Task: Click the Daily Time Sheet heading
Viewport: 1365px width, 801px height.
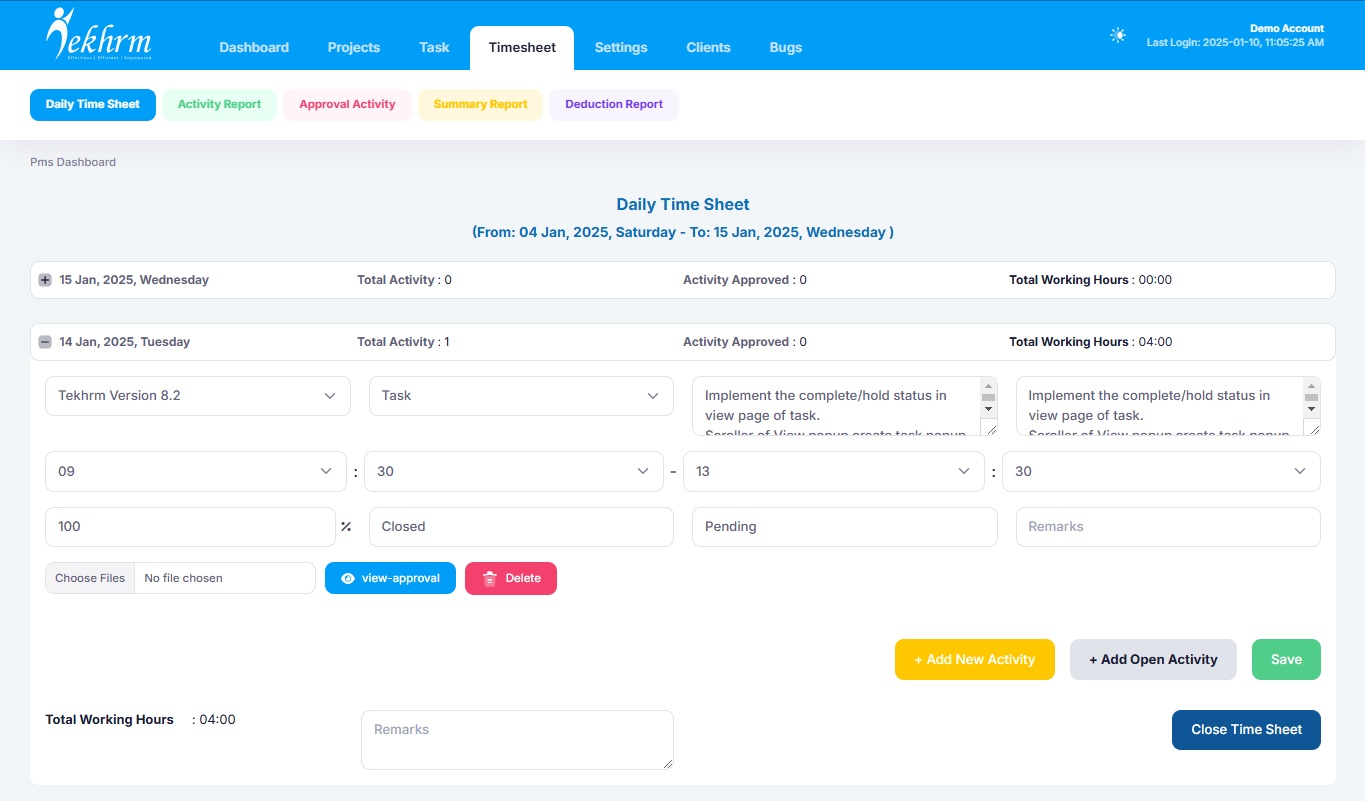Action: coord(683,204)
